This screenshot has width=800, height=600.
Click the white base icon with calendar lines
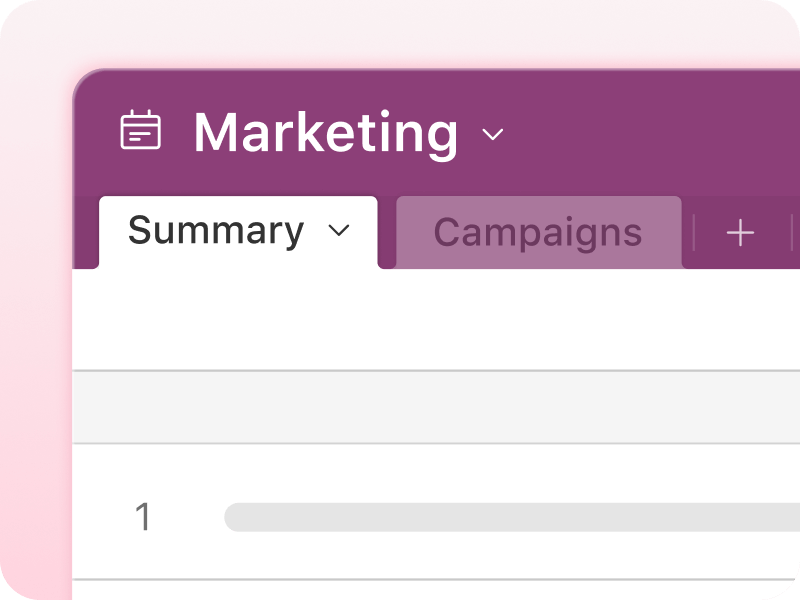pyautogui.click(x=140, y=130)
